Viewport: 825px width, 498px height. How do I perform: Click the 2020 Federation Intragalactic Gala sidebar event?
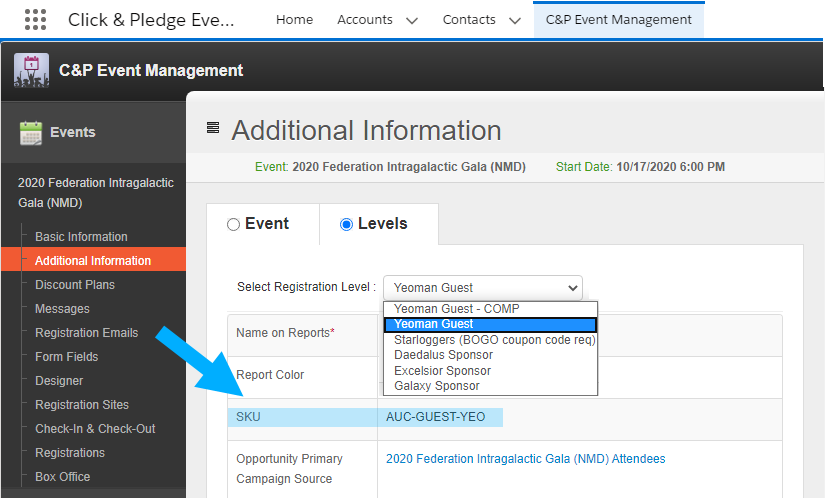point(96,192)
